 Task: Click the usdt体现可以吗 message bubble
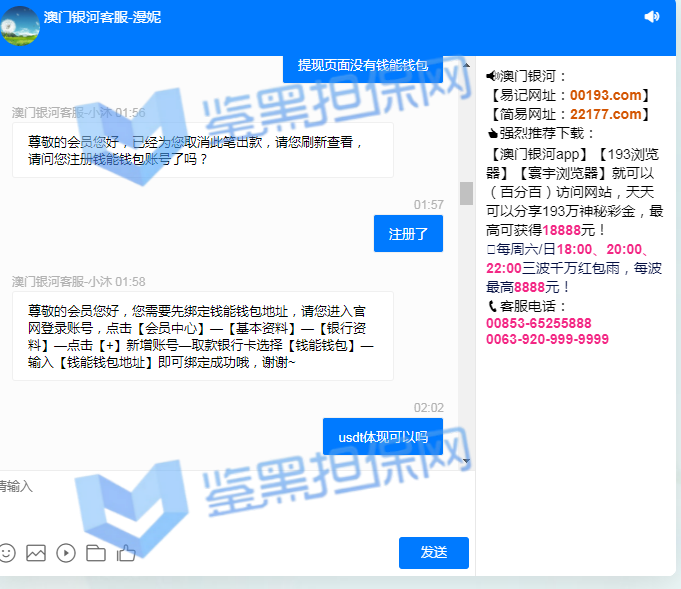point(383,436)
